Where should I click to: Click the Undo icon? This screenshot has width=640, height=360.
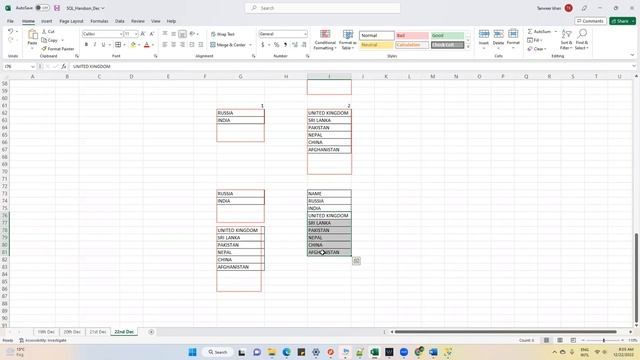(11, 31)
